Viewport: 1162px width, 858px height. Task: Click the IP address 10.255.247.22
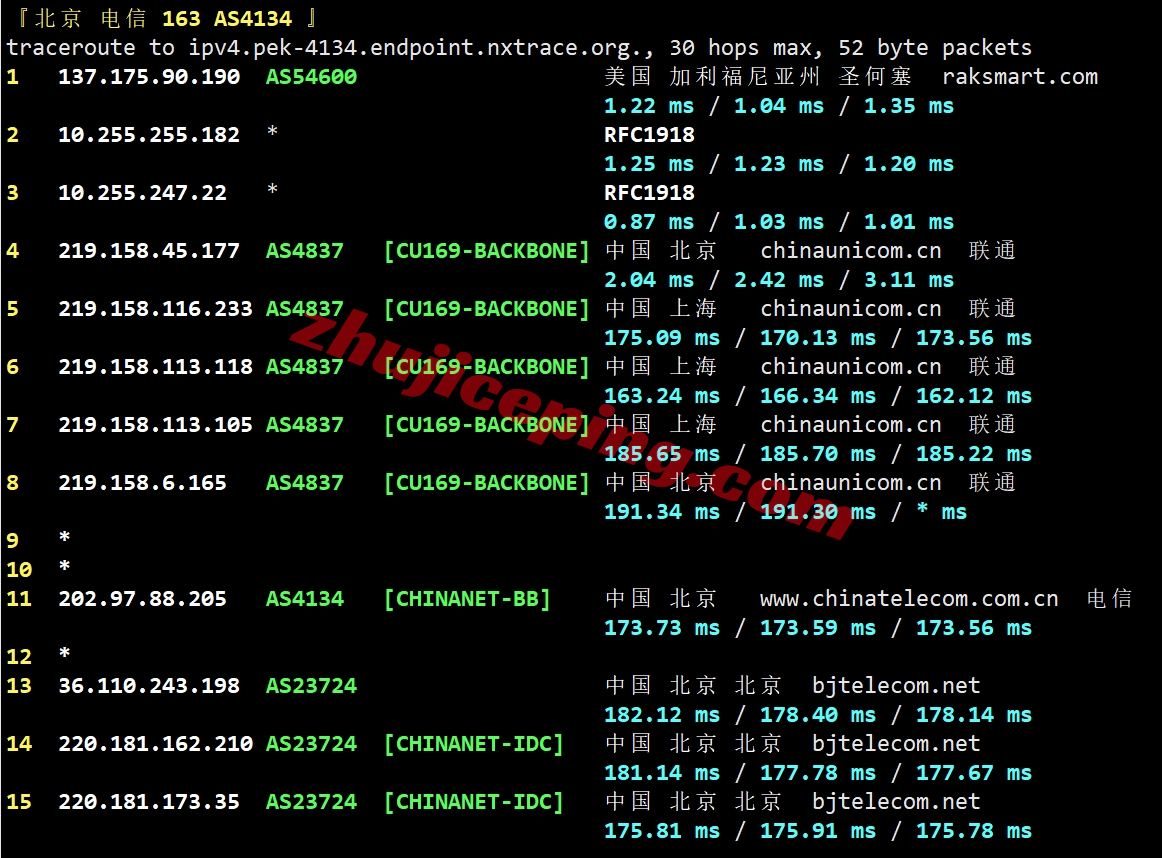142,193
